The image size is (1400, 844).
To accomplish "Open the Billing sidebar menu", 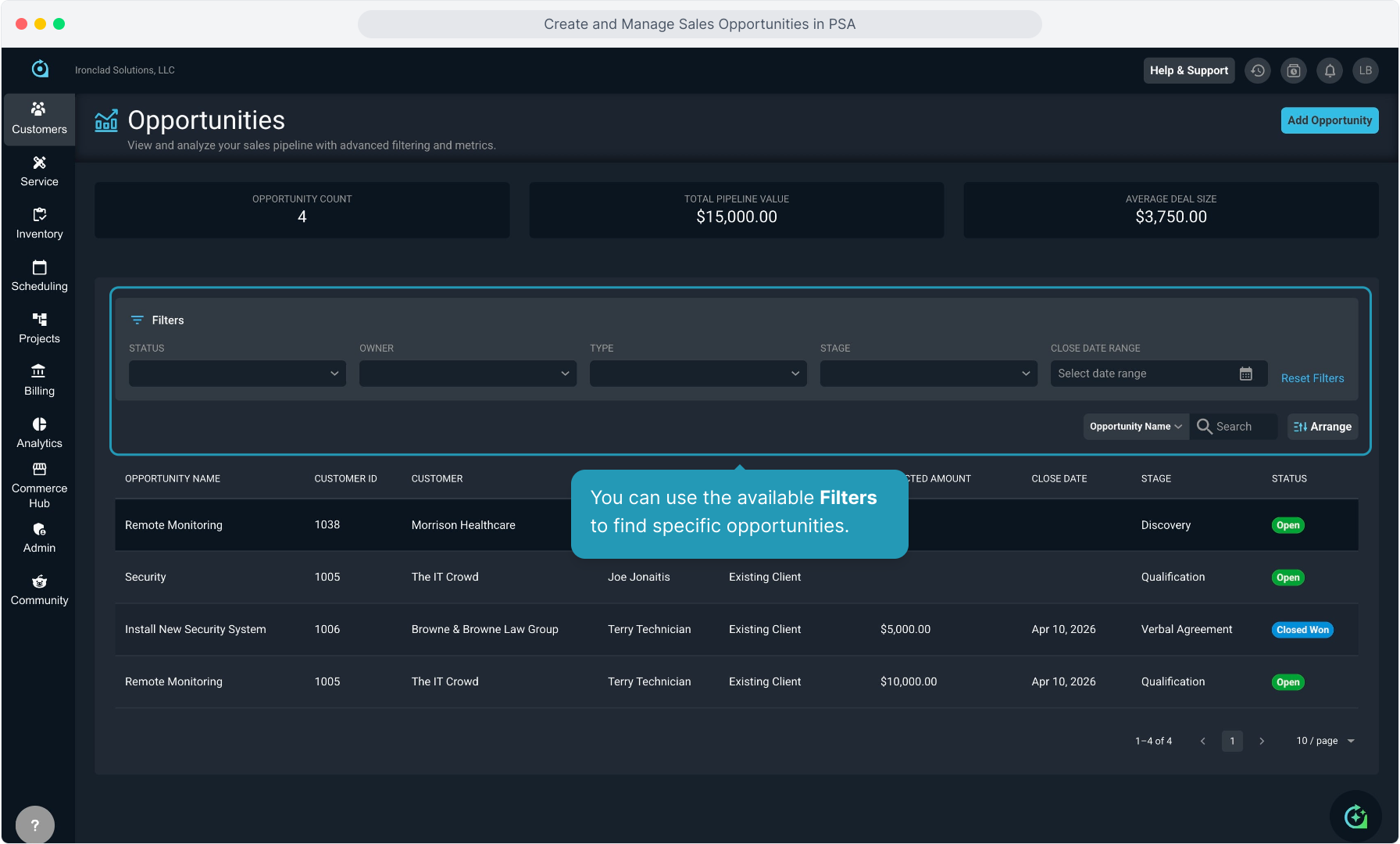I will point(39,381).
